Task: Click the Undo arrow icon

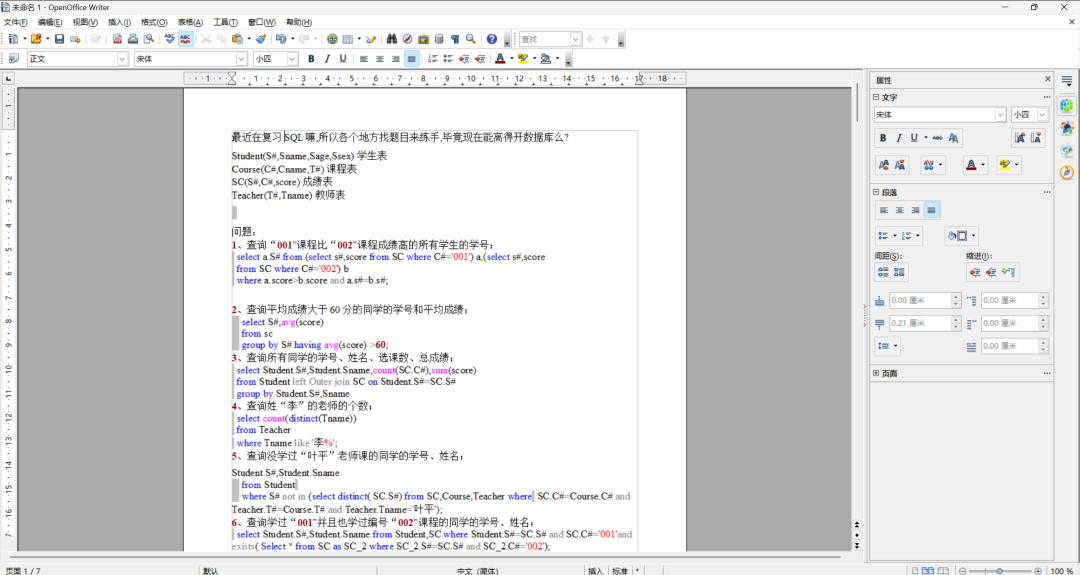Action: [280, 39]
